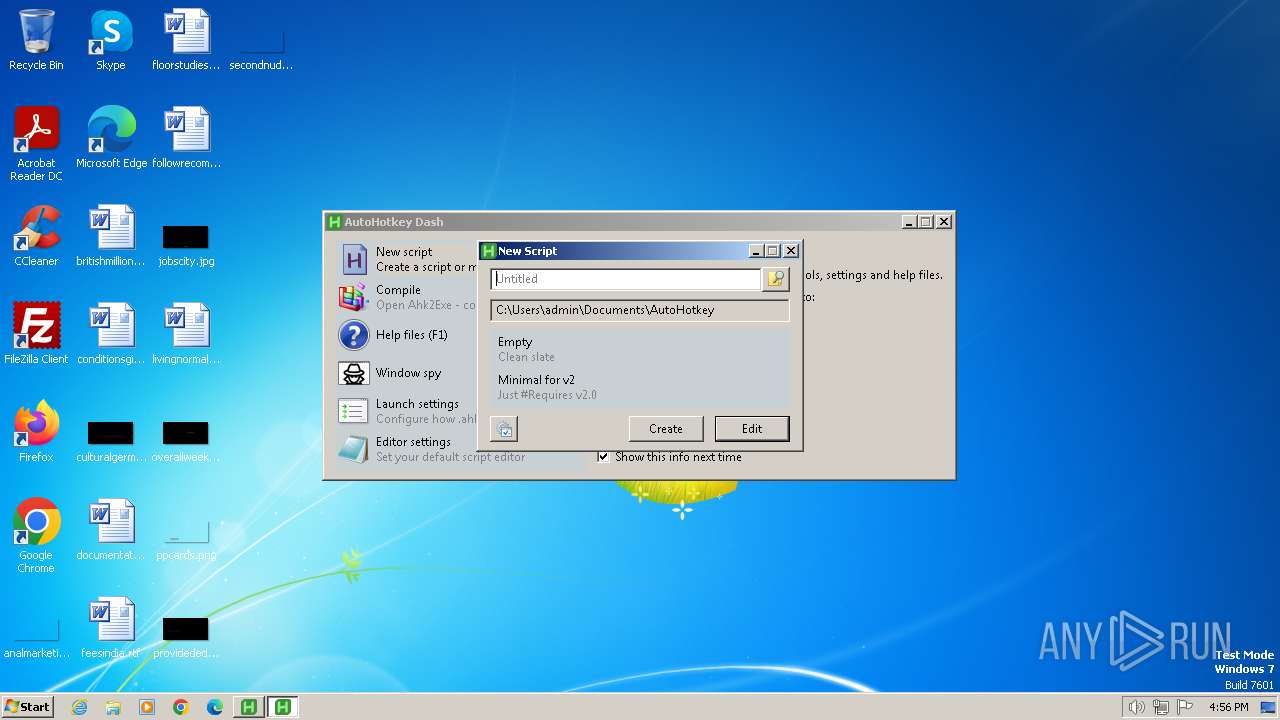The image size is (1280, 720).
Task: Focus the Untitled script name field
Action: click(626, 279)
